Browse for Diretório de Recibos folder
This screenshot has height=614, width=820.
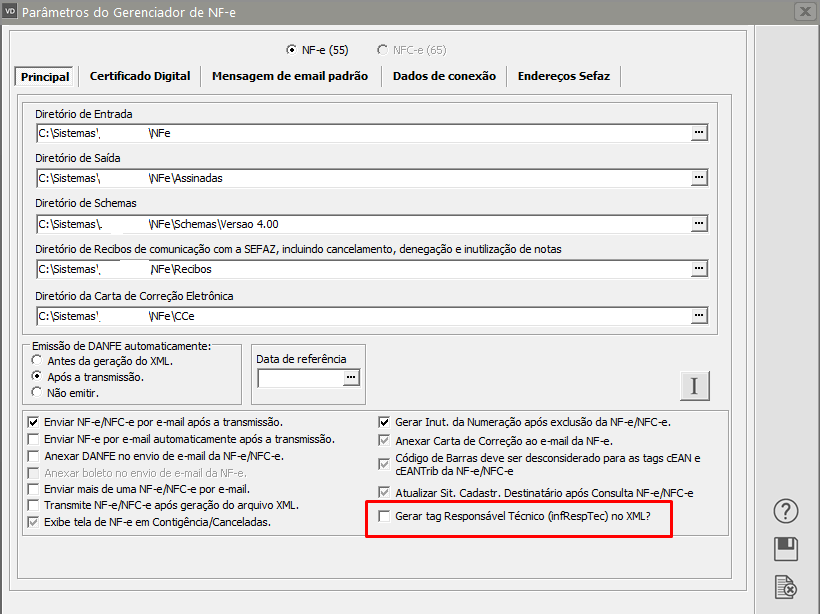pos(699,269)
